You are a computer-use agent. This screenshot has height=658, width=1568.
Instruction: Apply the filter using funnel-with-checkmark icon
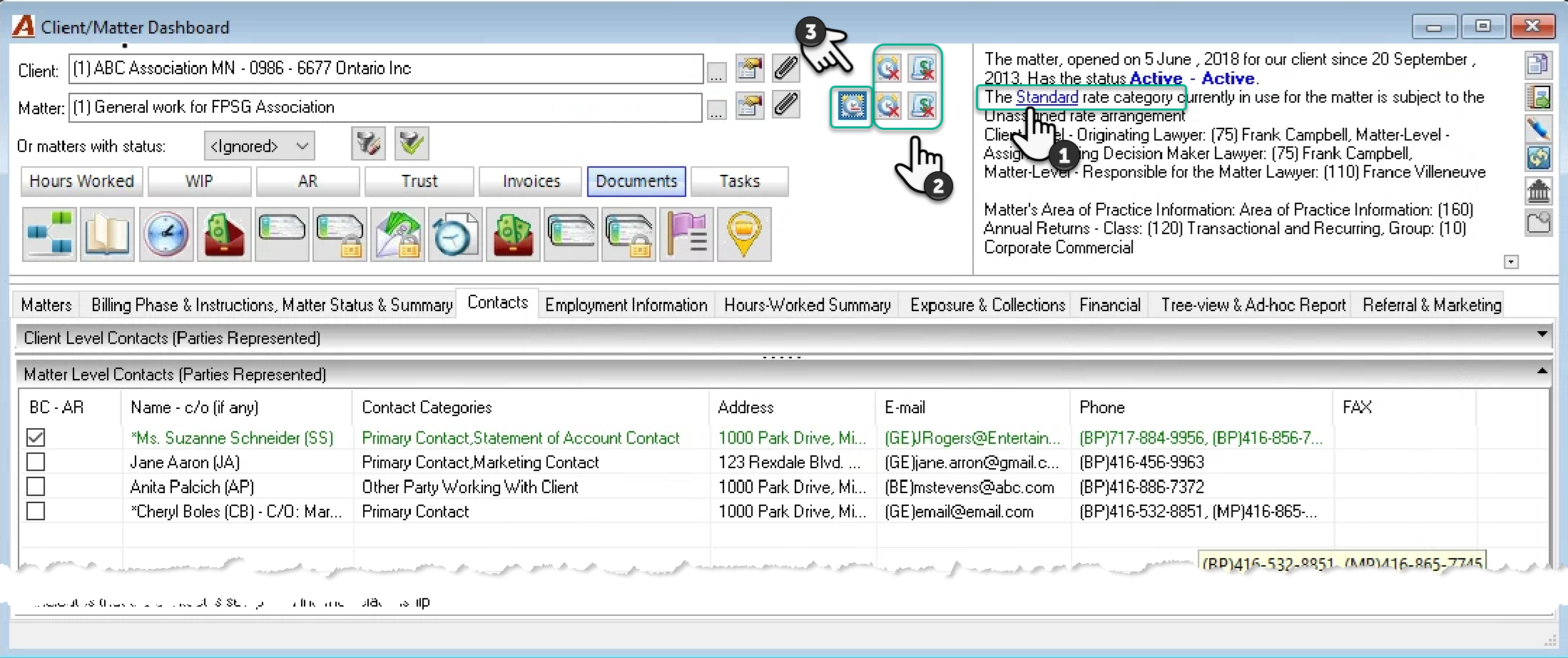[412, 144]
